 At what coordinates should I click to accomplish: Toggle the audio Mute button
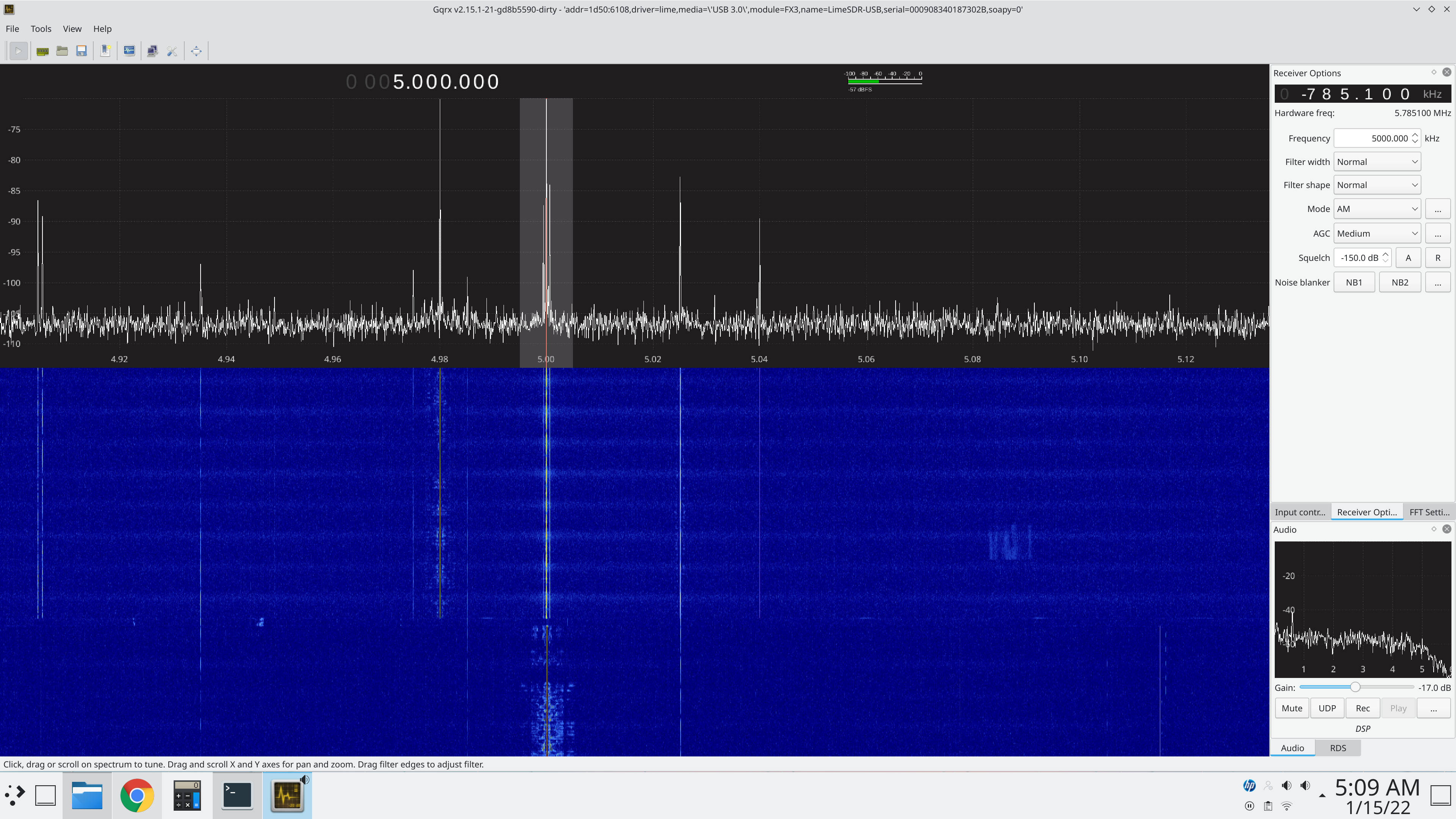(1291, 708)
